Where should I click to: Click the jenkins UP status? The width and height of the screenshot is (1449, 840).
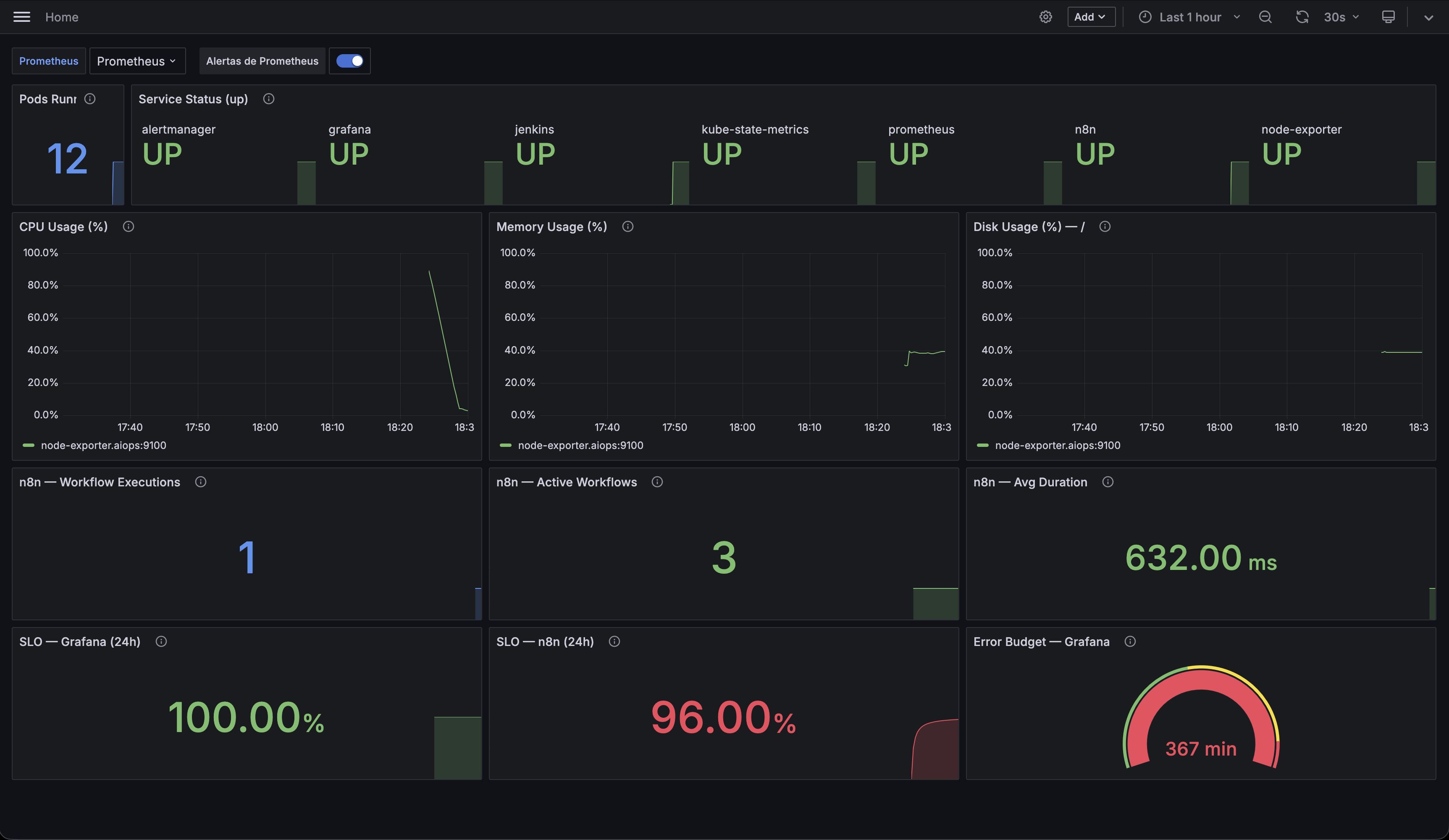click(x=535, y=154)
